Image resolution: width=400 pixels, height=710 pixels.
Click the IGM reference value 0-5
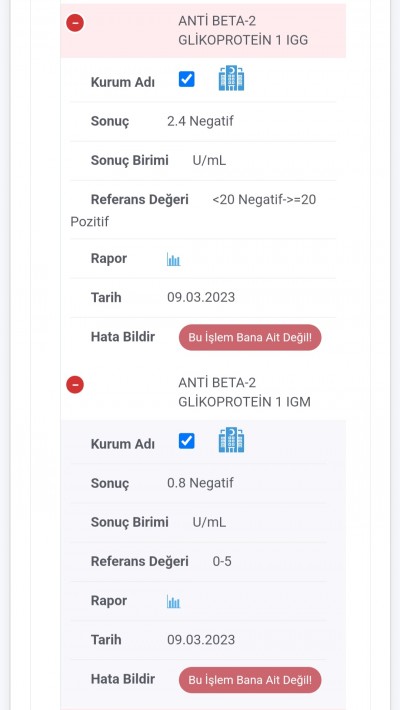(222, 561)
